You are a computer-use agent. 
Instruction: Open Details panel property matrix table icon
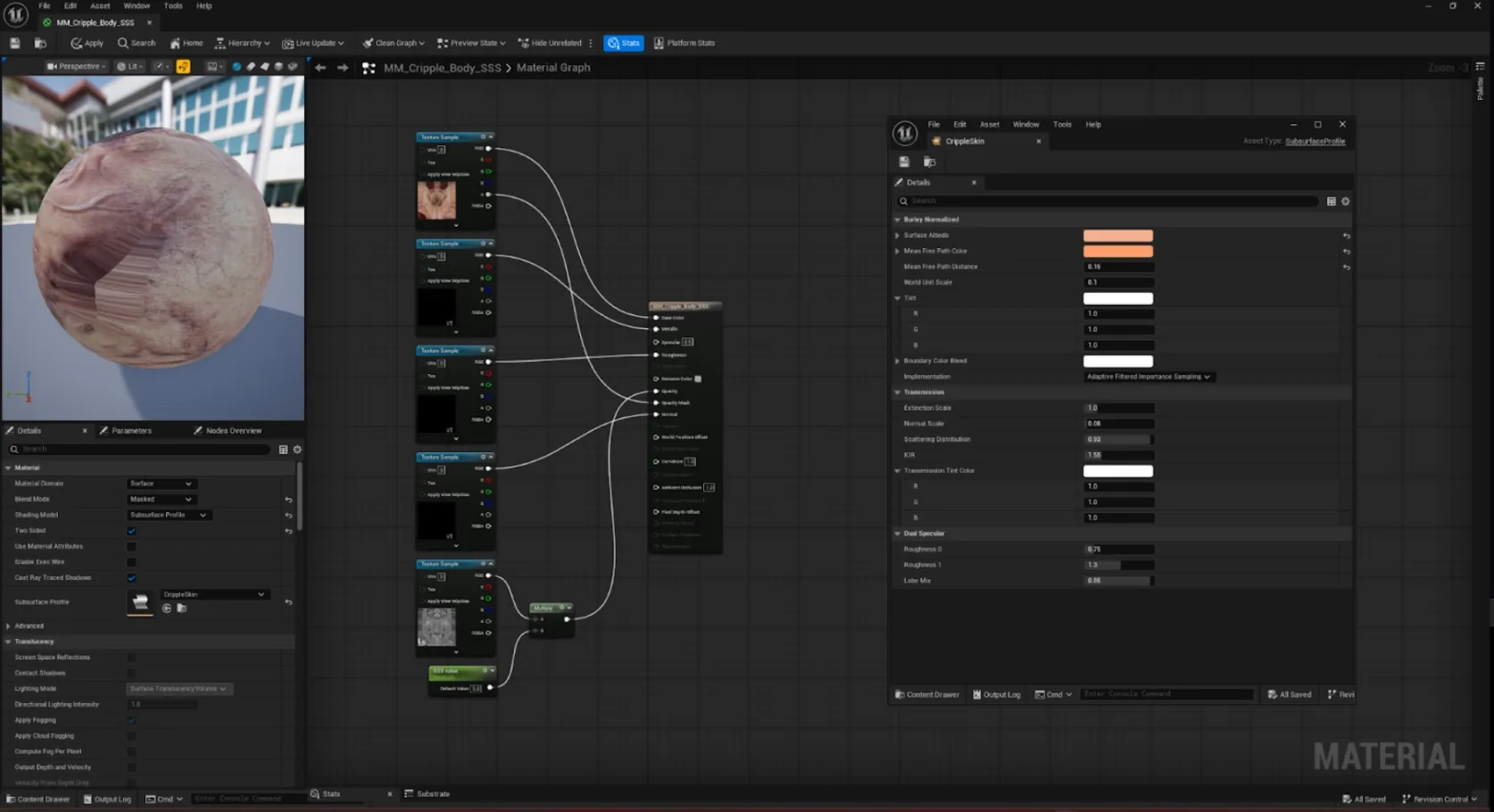(283, 450)
